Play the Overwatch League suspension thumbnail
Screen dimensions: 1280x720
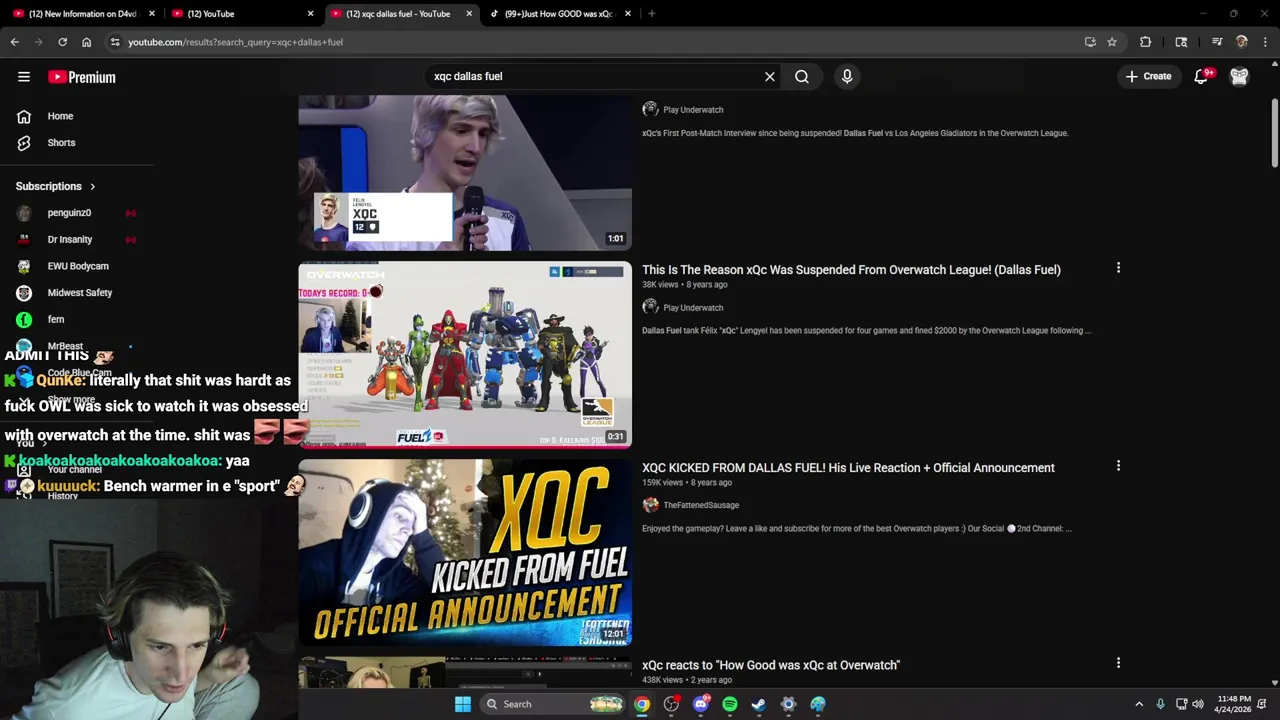click(465, 354)
